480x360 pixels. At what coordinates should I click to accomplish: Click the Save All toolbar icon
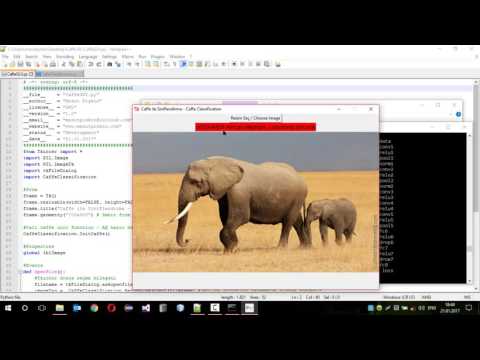[x=29, y=64]
